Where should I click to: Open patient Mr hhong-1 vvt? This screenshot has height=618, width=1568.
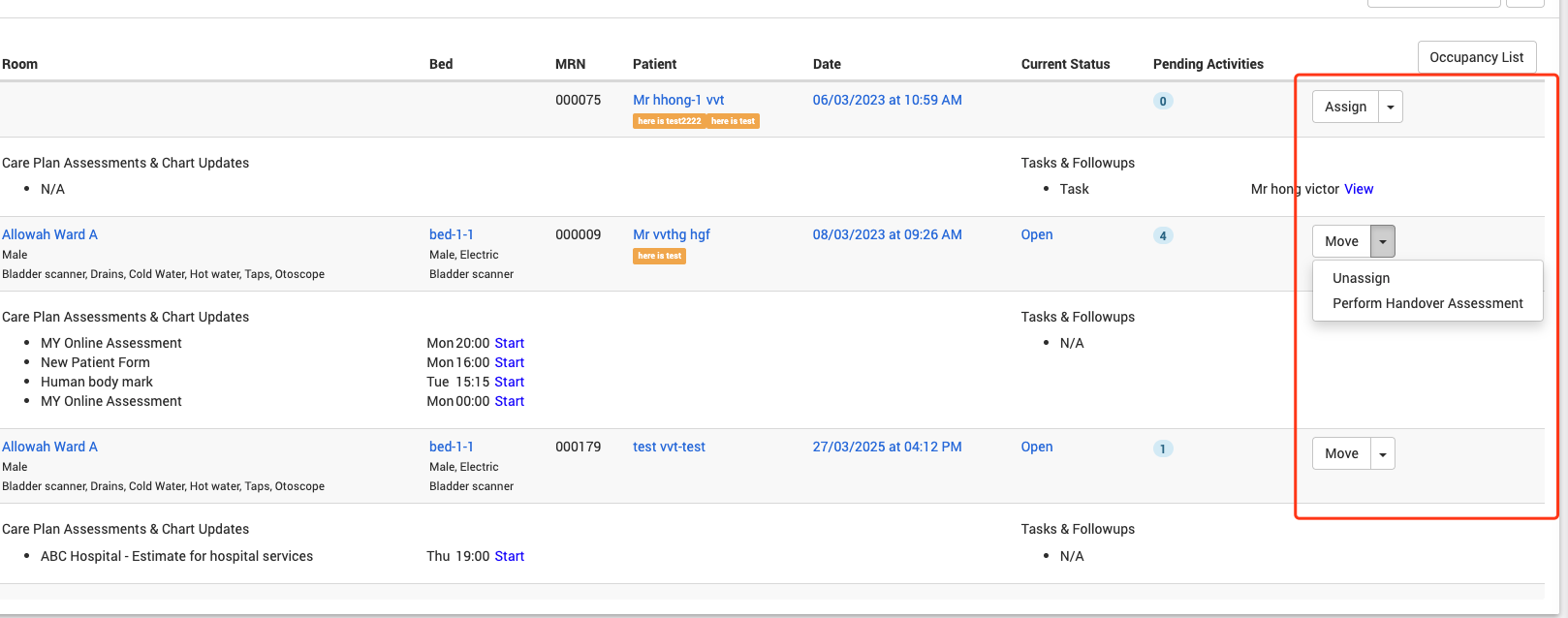pos(678,100)
